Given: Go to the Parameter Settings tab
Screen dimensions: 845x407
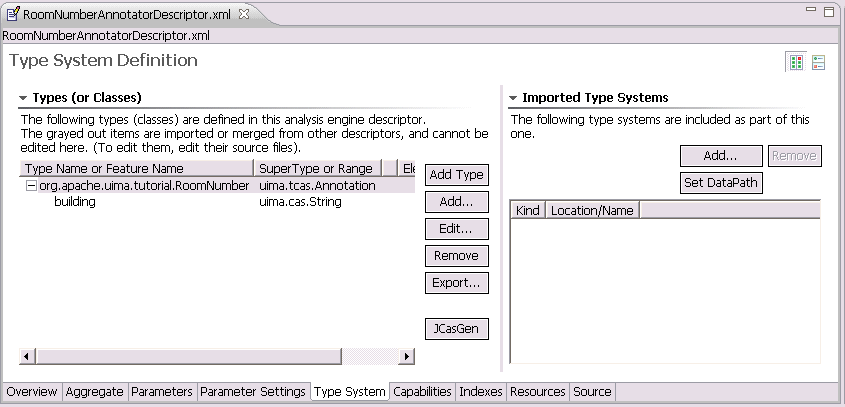Looking at the screenshot, I should pos(253,392).
